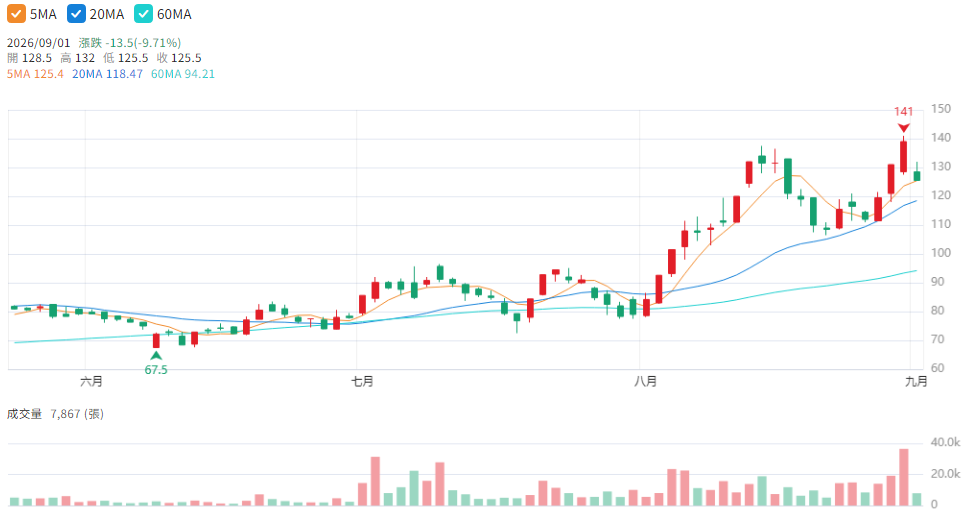
Task: Click the tallest pink volume bar
Action: pyautogui.click(x=903, y=477)
